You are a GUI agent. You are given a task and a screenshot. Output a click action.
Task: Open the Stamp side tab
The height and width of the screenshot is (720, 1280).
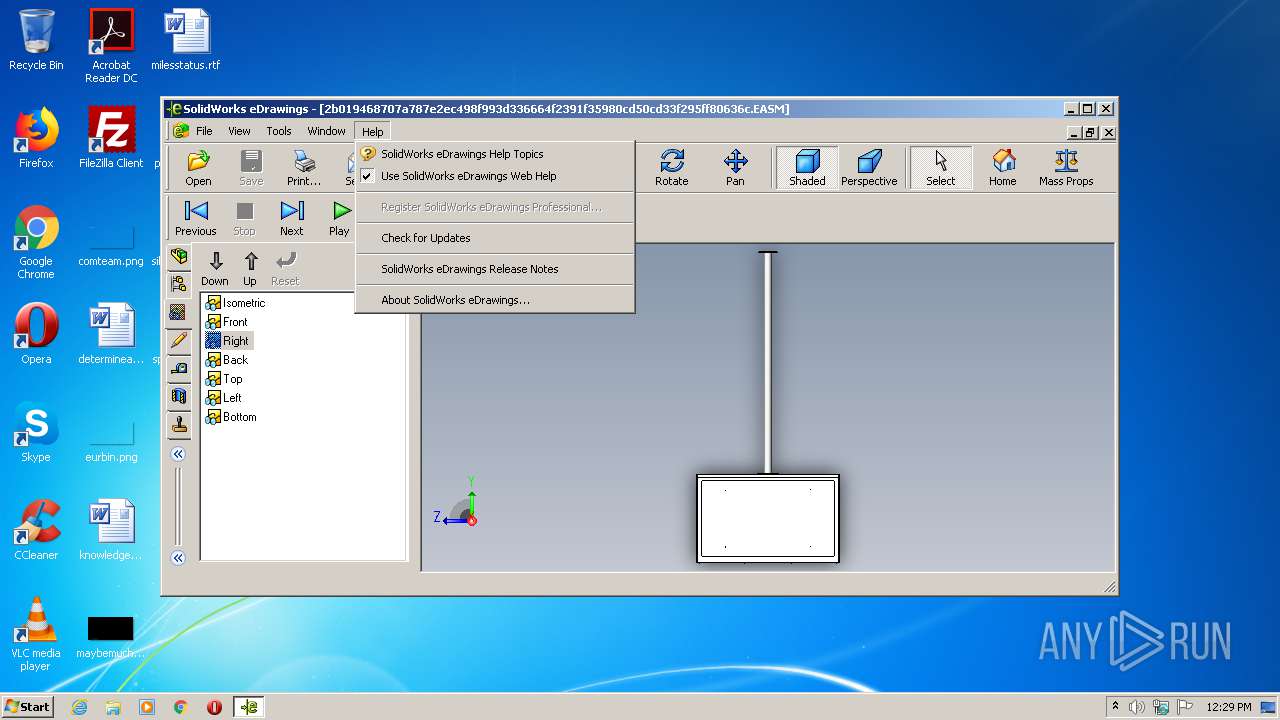(179, 424)
